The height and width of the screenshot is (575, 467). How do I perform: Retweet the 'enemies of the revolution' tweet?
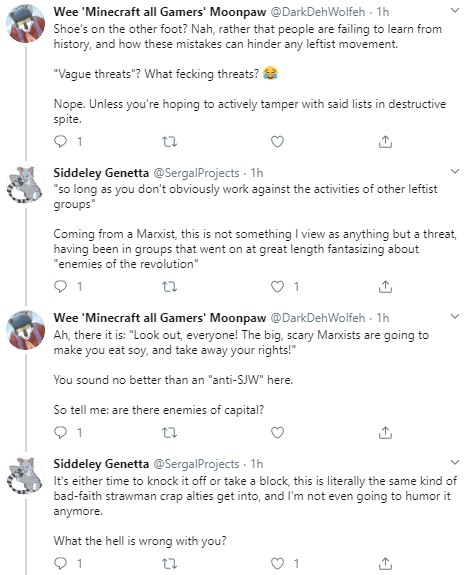[x=169, y=286]
